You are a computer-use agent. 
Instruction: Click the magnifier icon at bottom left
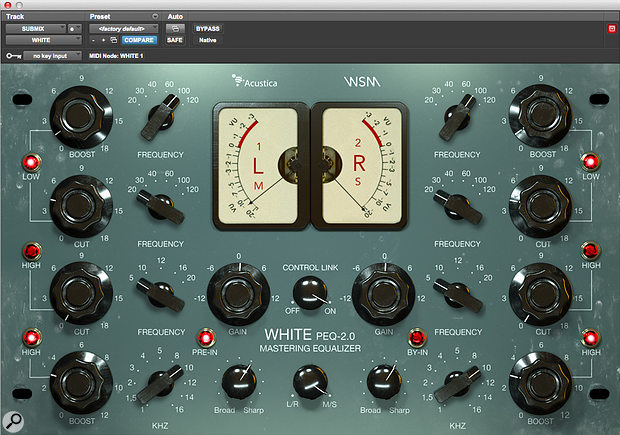[x=13, y=422]
